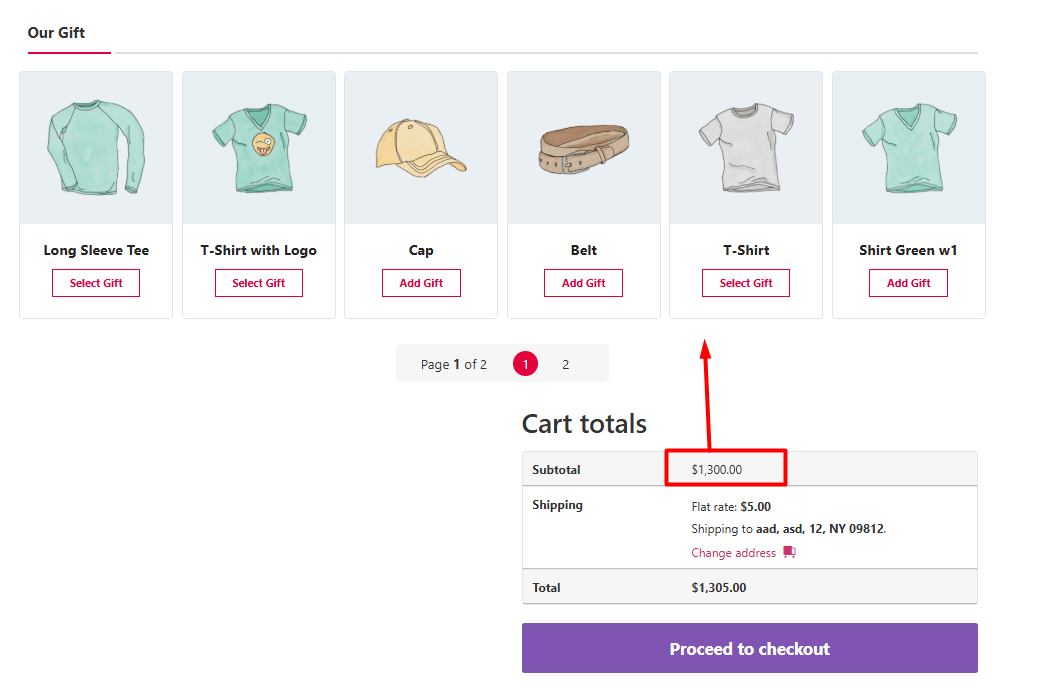This screenshot has height=700, width=1049.
Task: Click the yellow Cap product image
Action: pyautogui.click(x=421, y=150)
